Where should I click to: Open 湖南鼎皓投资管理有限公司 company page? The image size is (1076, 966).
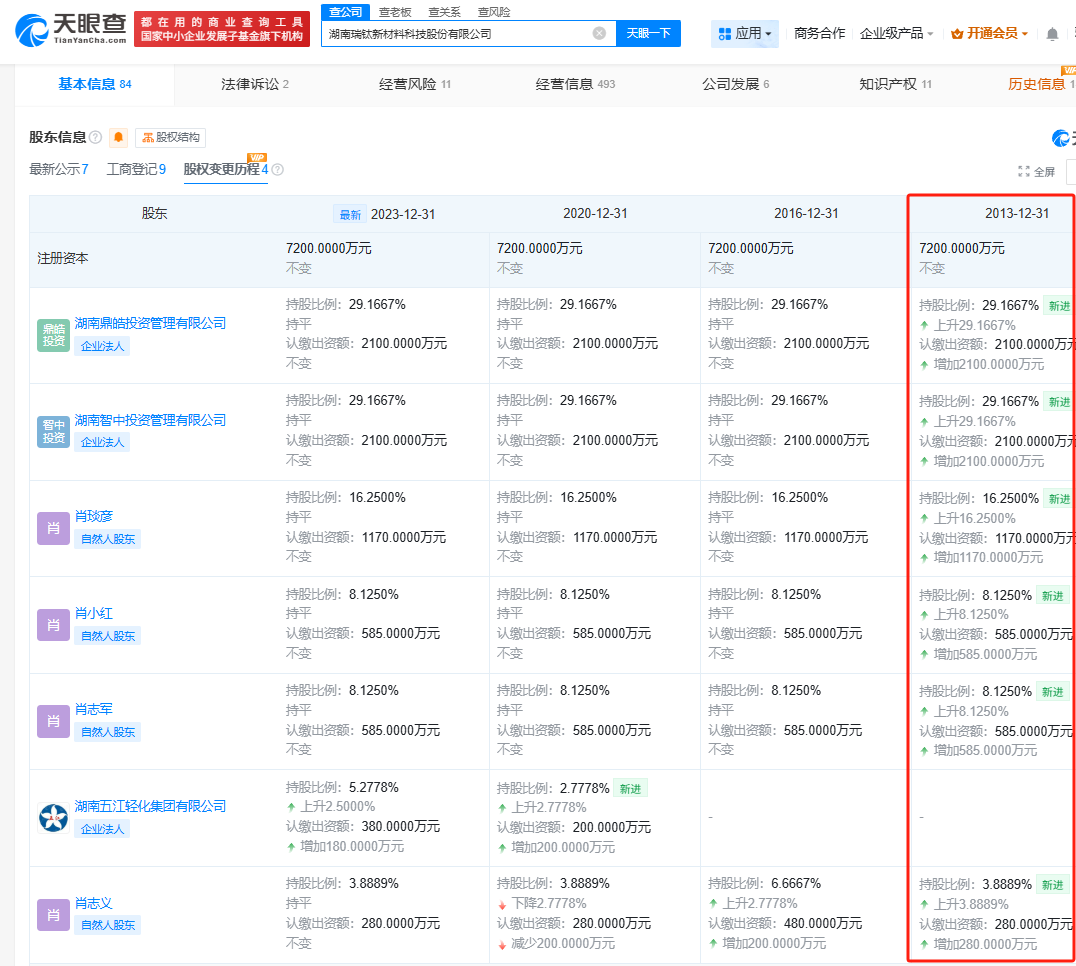point(150,323)
